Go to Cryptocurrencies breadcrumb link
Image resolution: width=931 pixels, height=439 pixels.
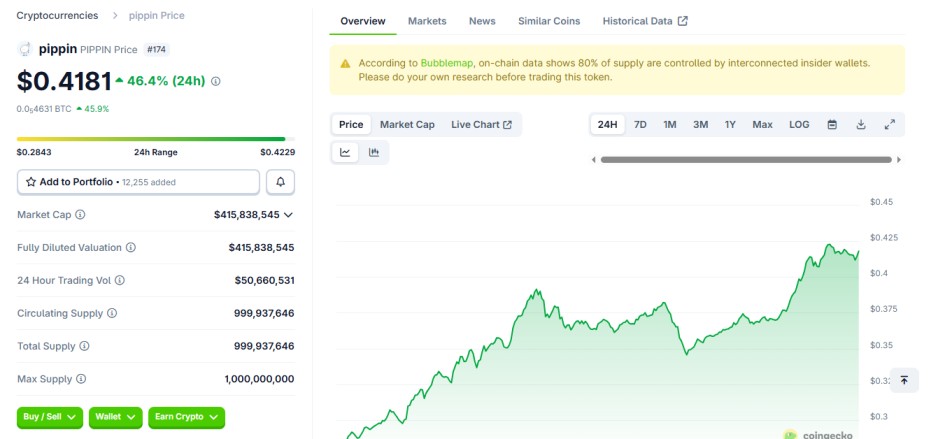[x=57, y=16]
